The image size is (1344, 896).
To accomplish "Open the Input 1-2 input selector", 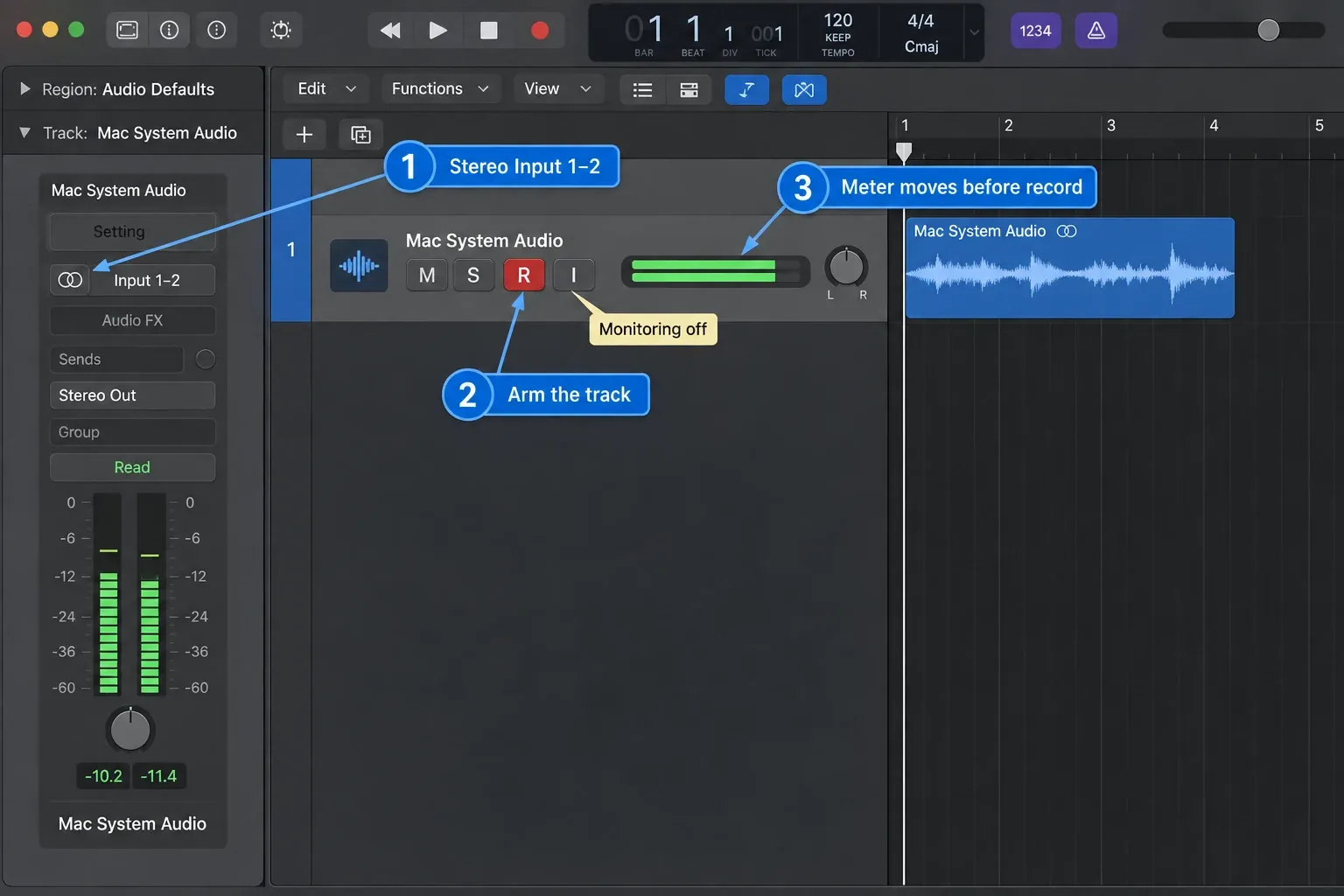I will [x=154, y=280].
